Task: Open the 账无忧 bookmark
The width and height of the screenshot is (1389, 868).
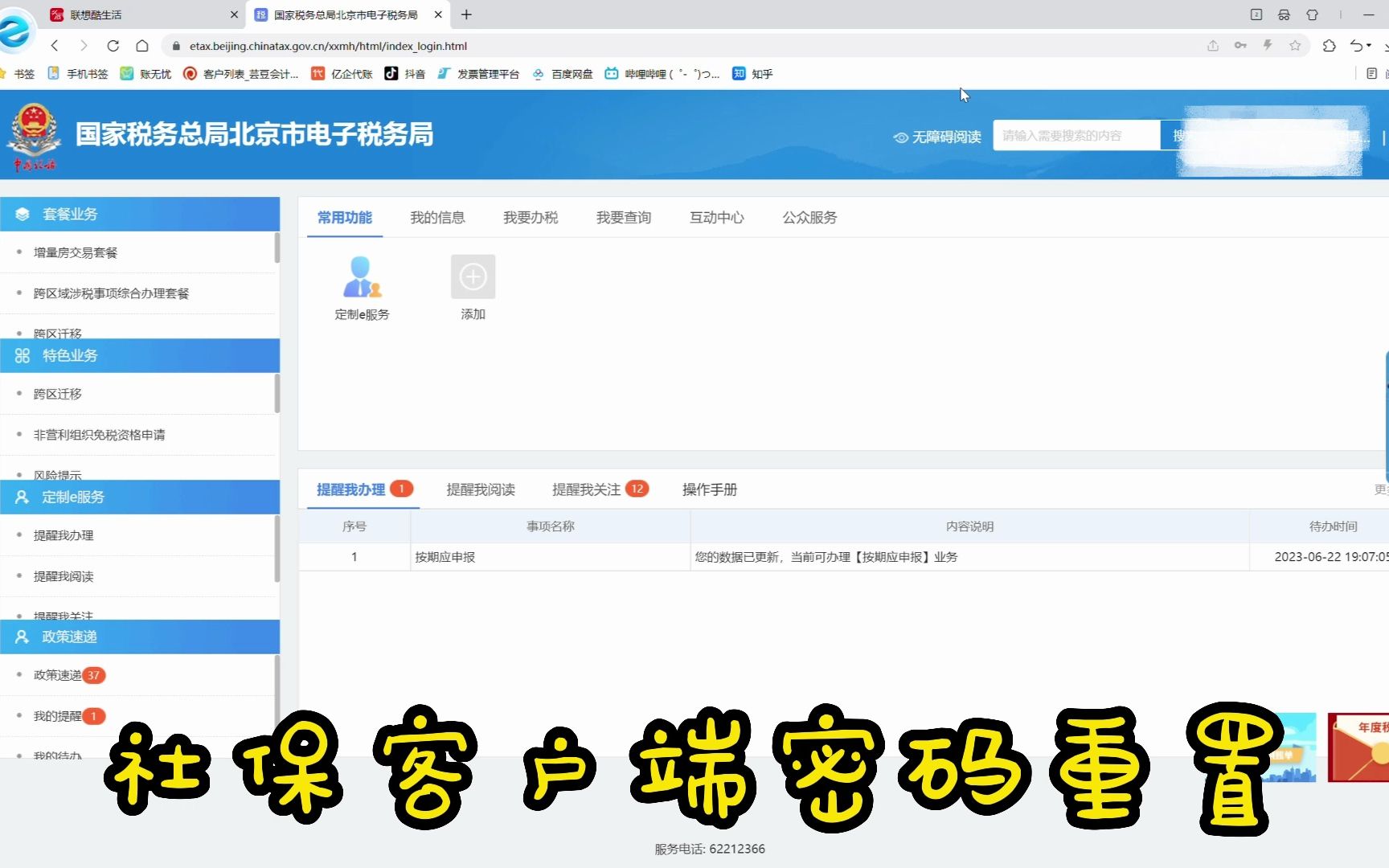Action: click(145, 74)
